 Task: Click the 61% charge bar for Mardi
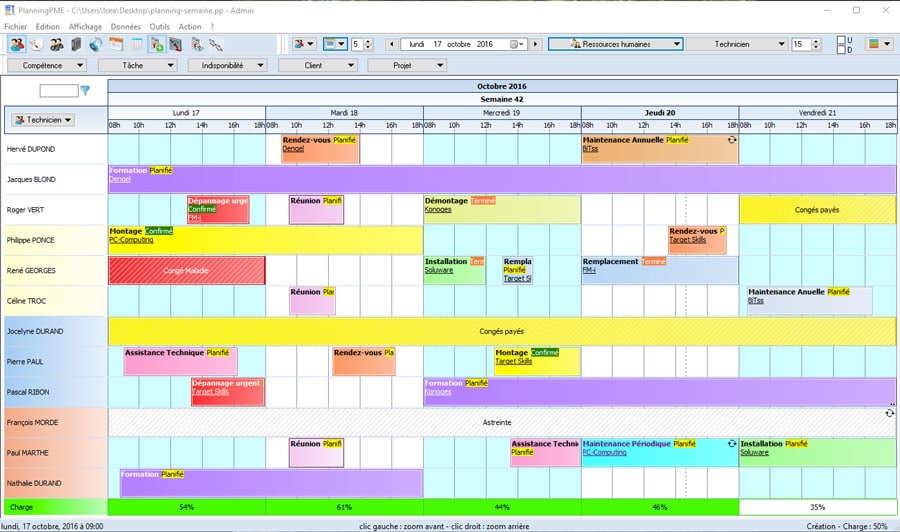point(344,507)
